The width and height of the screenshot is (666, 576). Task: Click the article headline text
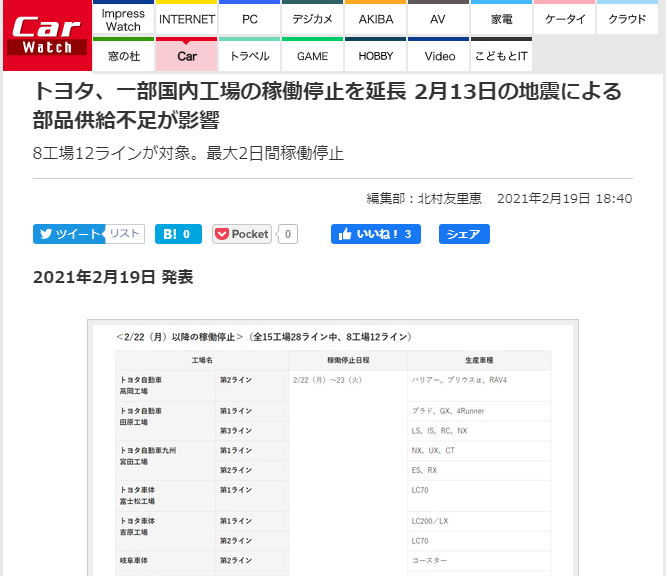(327, 105)
